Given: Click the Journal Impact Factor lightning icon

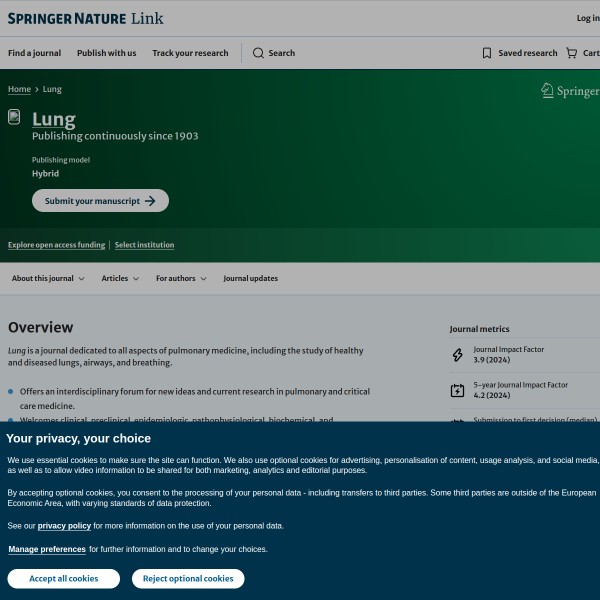Looking at the screenshot, I should [457, 355].
